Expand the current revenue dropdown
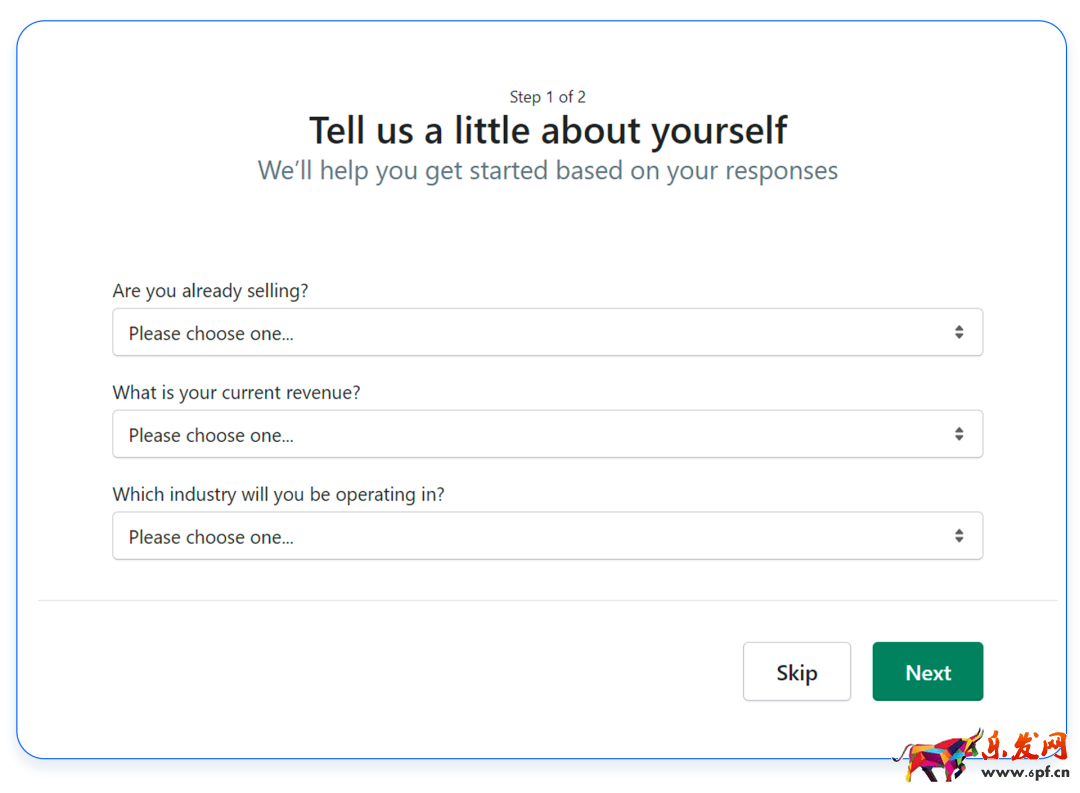This screenshot has height=793, width=1080. pos(547,434)
